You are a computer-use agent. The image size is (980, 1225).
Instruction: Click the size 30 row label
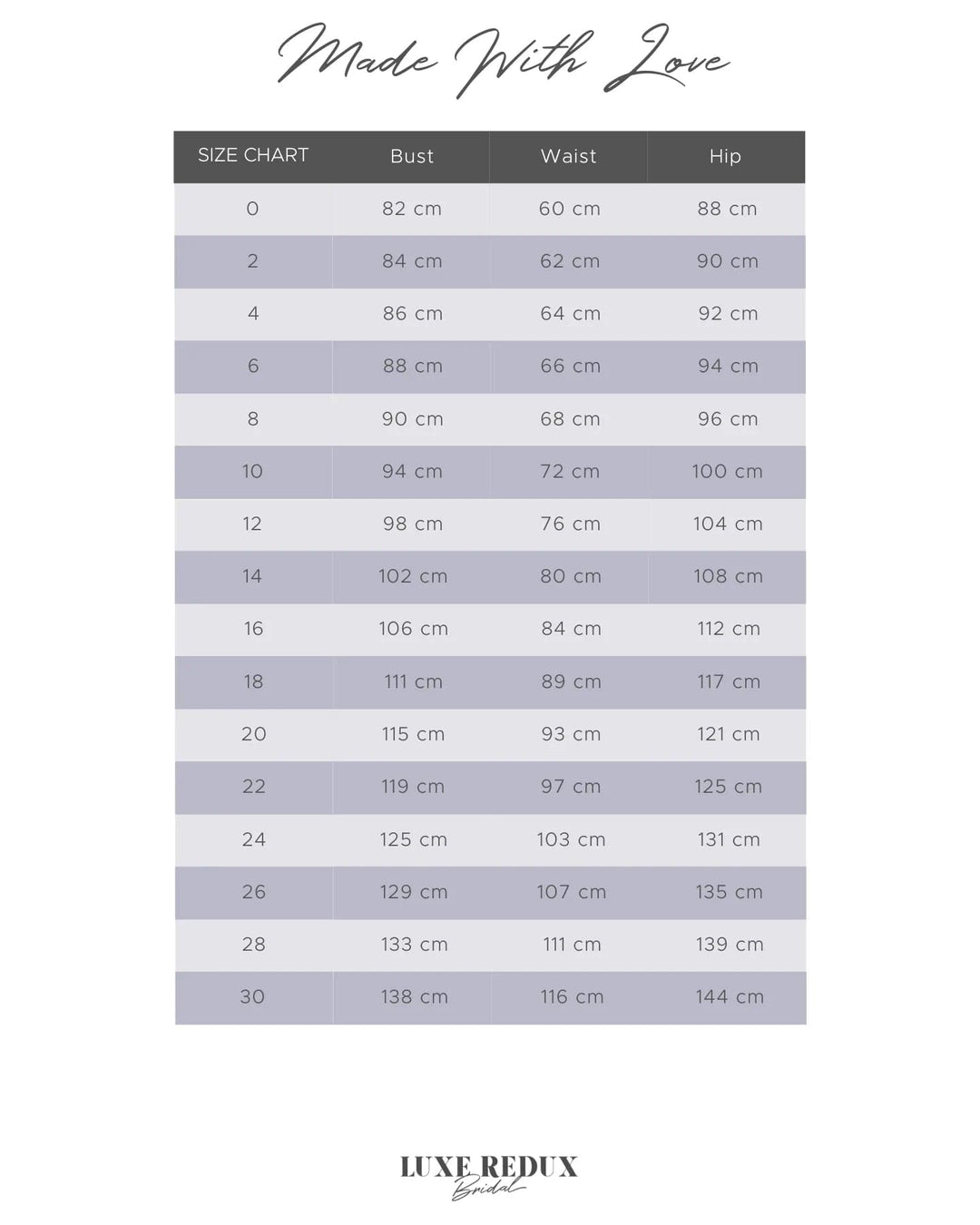(x=252, y=997)
